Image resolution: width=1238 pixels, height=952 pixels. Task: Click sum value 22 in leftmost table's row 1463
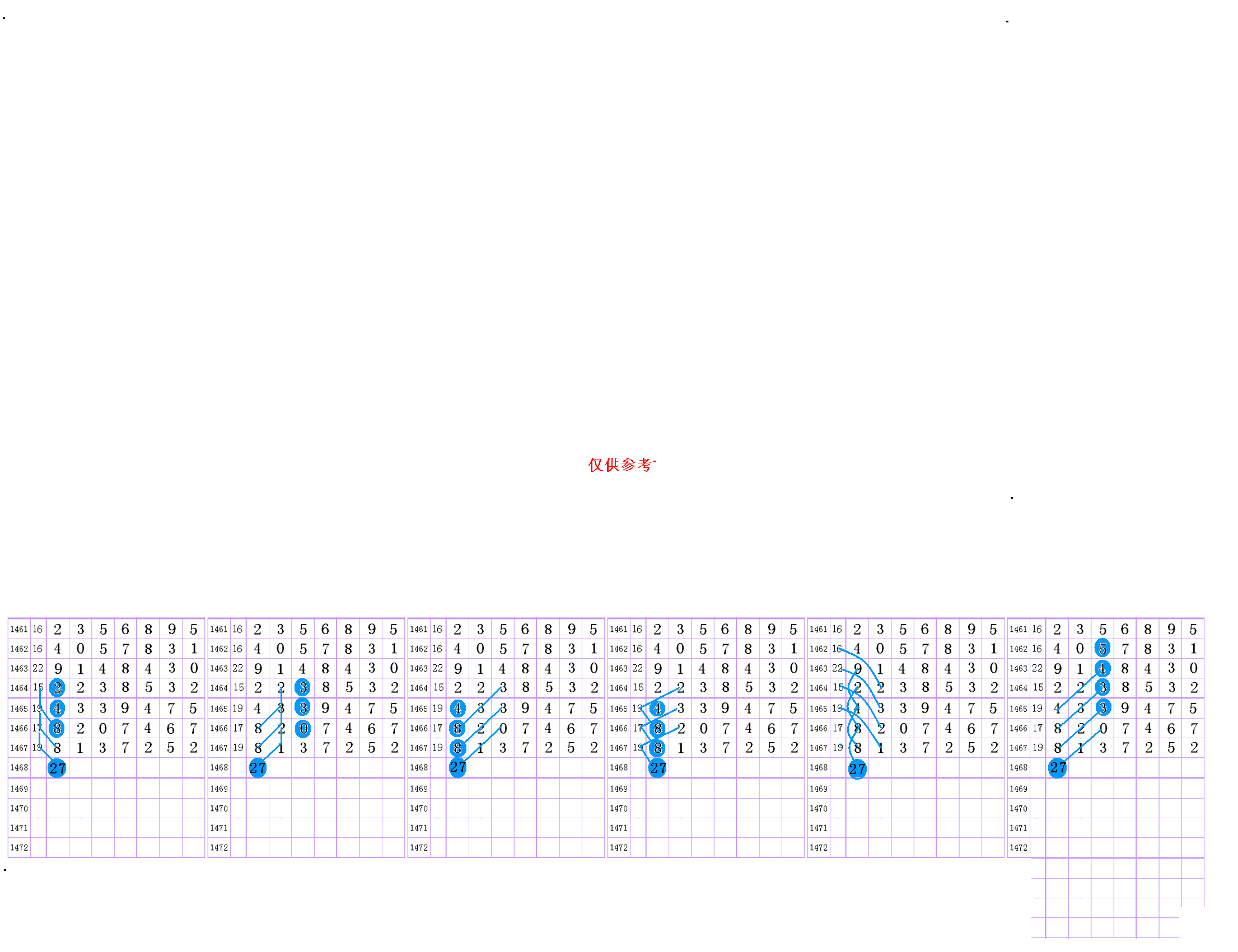pyautogui.click(x=38, y=668)
